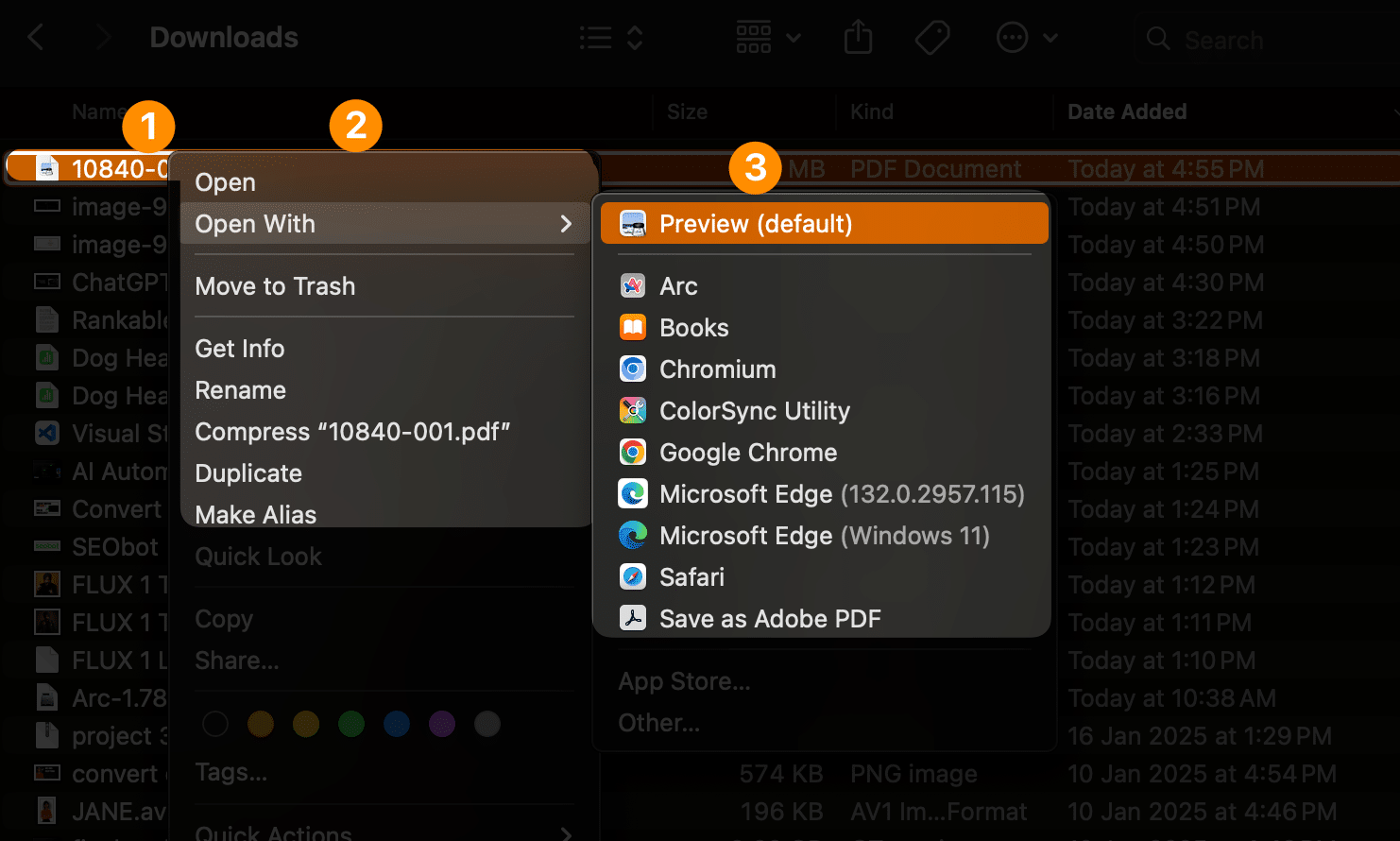The image size is (1400, 841).
Task: Choose Duplicate in the context menu
Action: 385,473
